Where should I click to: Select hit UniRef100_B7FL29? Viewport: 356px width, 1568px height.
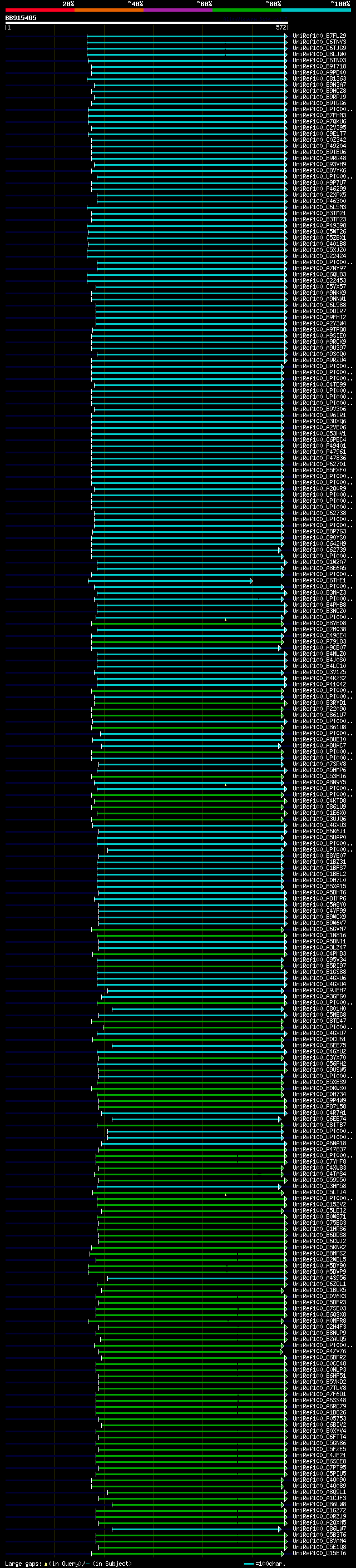(319, 36)
